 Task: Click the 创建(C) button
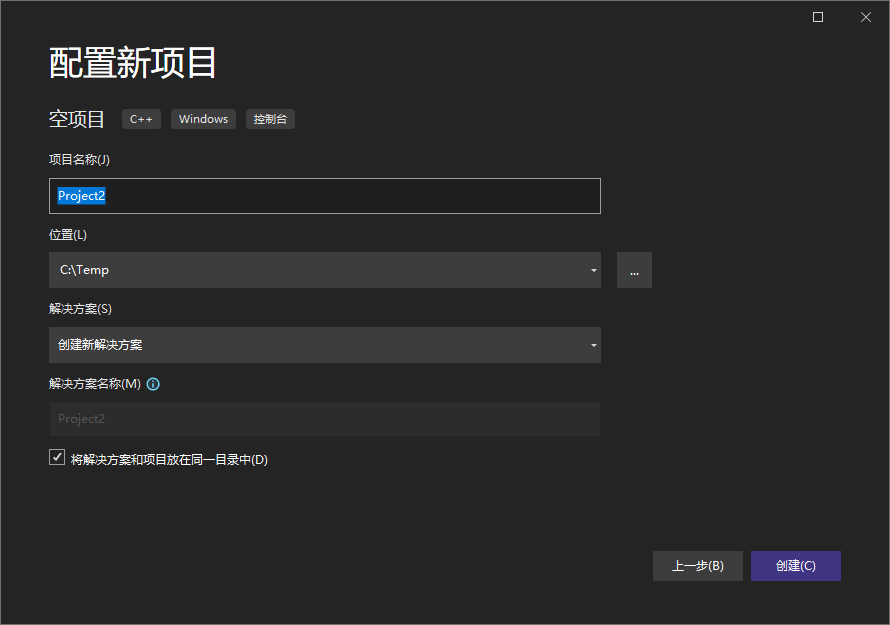pos(795,565)
